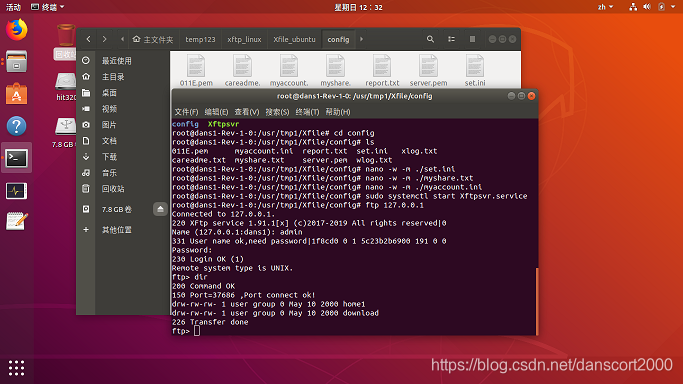683x384 pixels.
Task: Open the clock and calendar panel
Action: click(358, 7)
